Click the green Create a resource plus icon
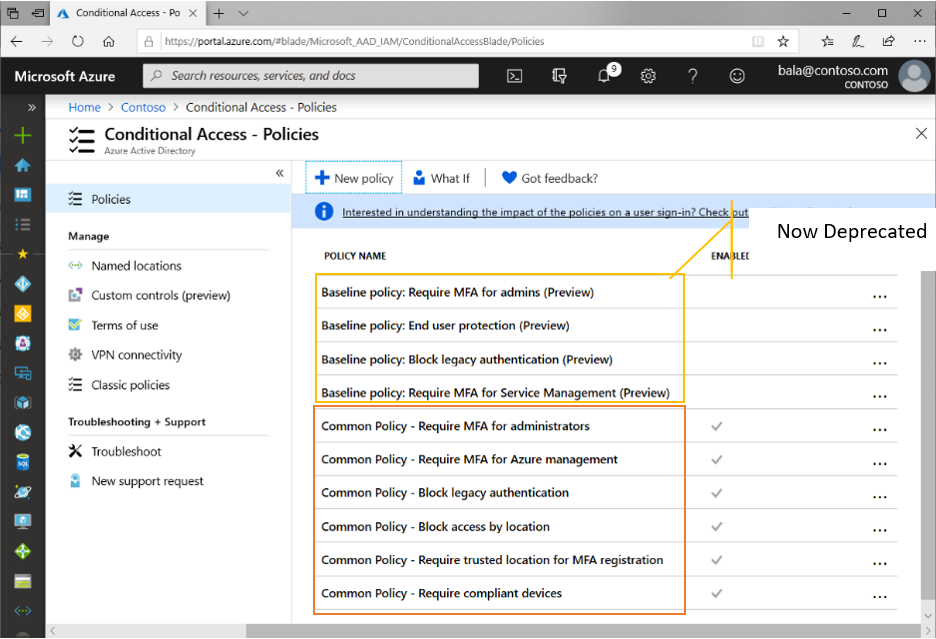The height and width of the screenshot is (639, 936). click(x=23, y=136)
